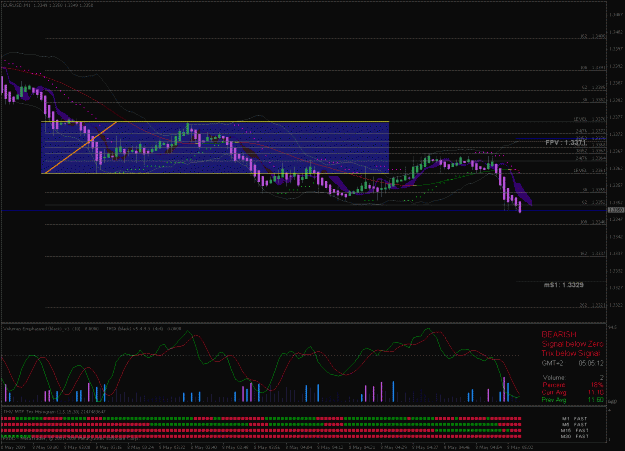Click the 'GMT+2' clock label
Screen dimensions: 625x451
point(552,363)
